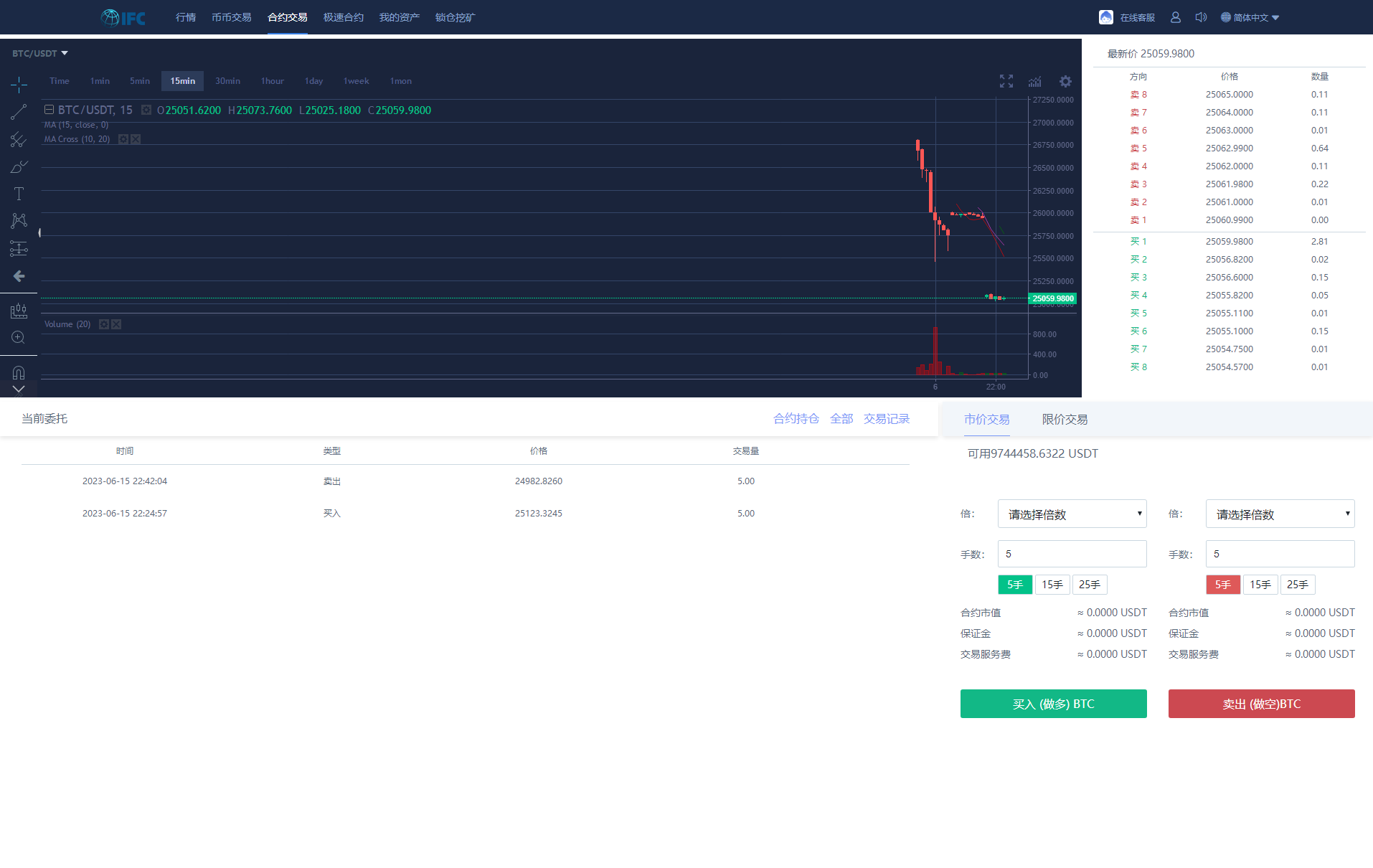
Task: Select the pitchfork drawing tool
Action: click(x=19, y=139)
